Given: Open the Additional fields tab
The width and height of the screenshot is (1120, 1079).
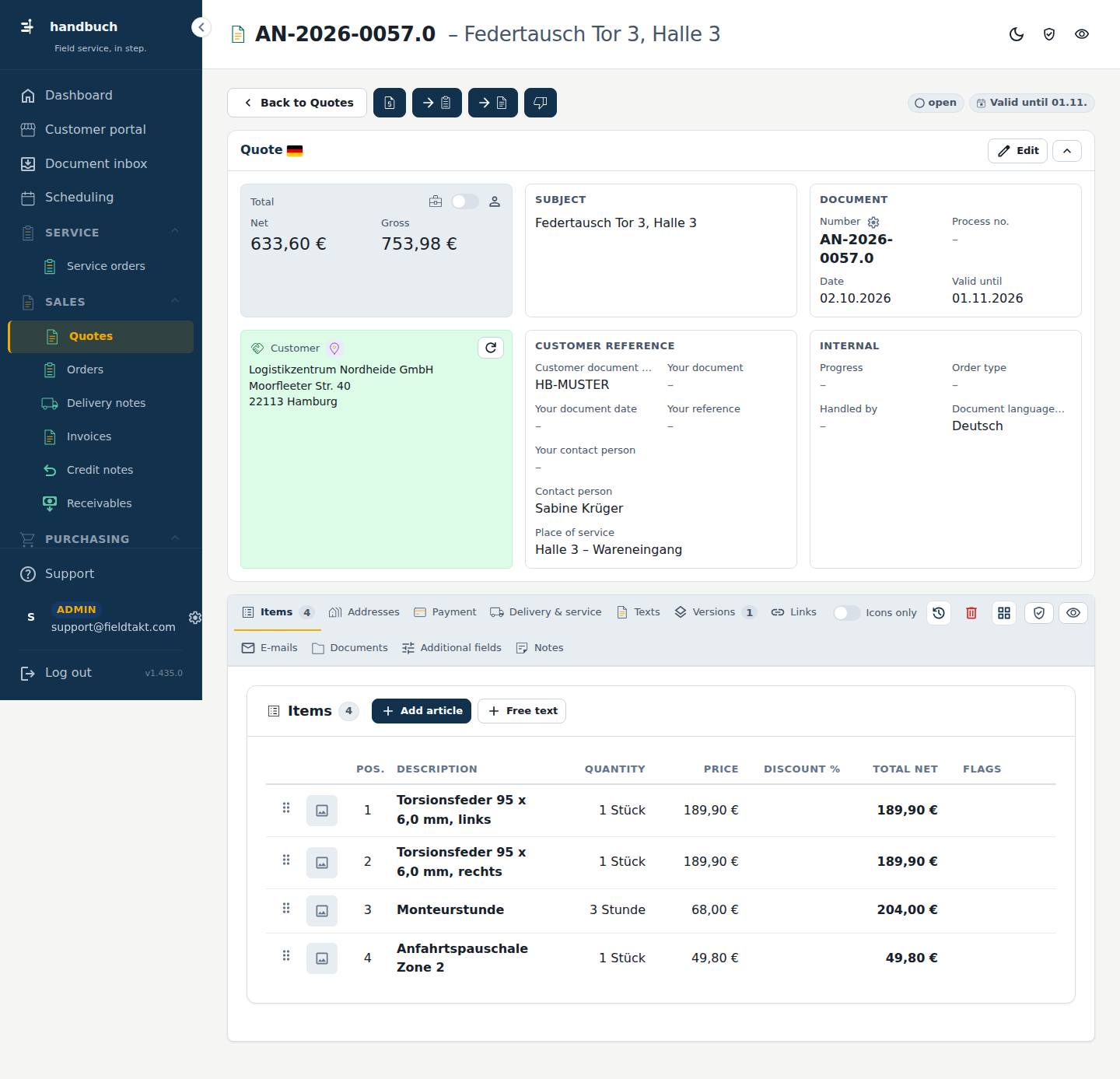Looking at the screenshot, I should 452,648.
